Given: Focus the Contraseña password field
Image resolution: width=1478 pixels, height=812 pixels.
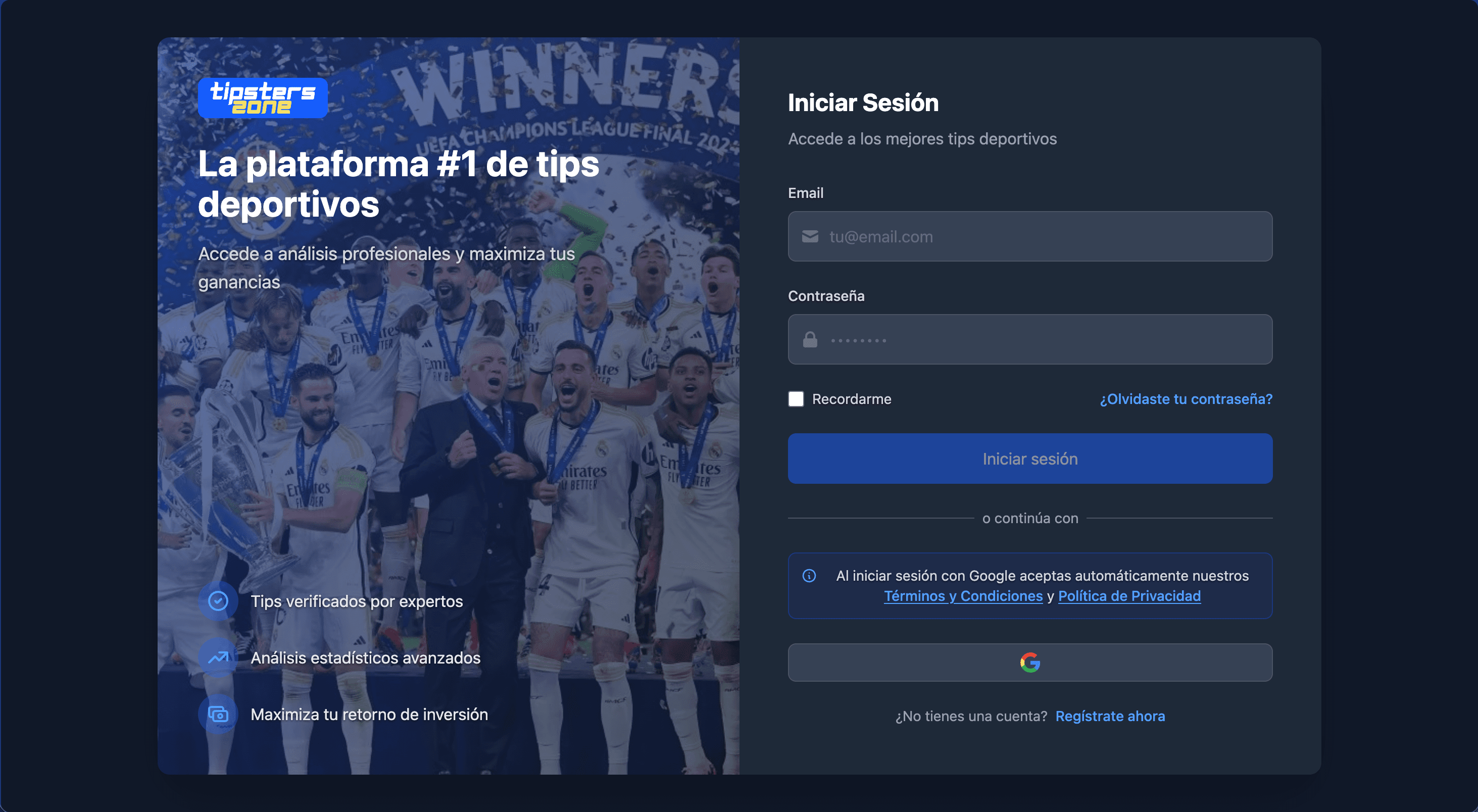Looking at the screenshot, I should point(1030,339).
